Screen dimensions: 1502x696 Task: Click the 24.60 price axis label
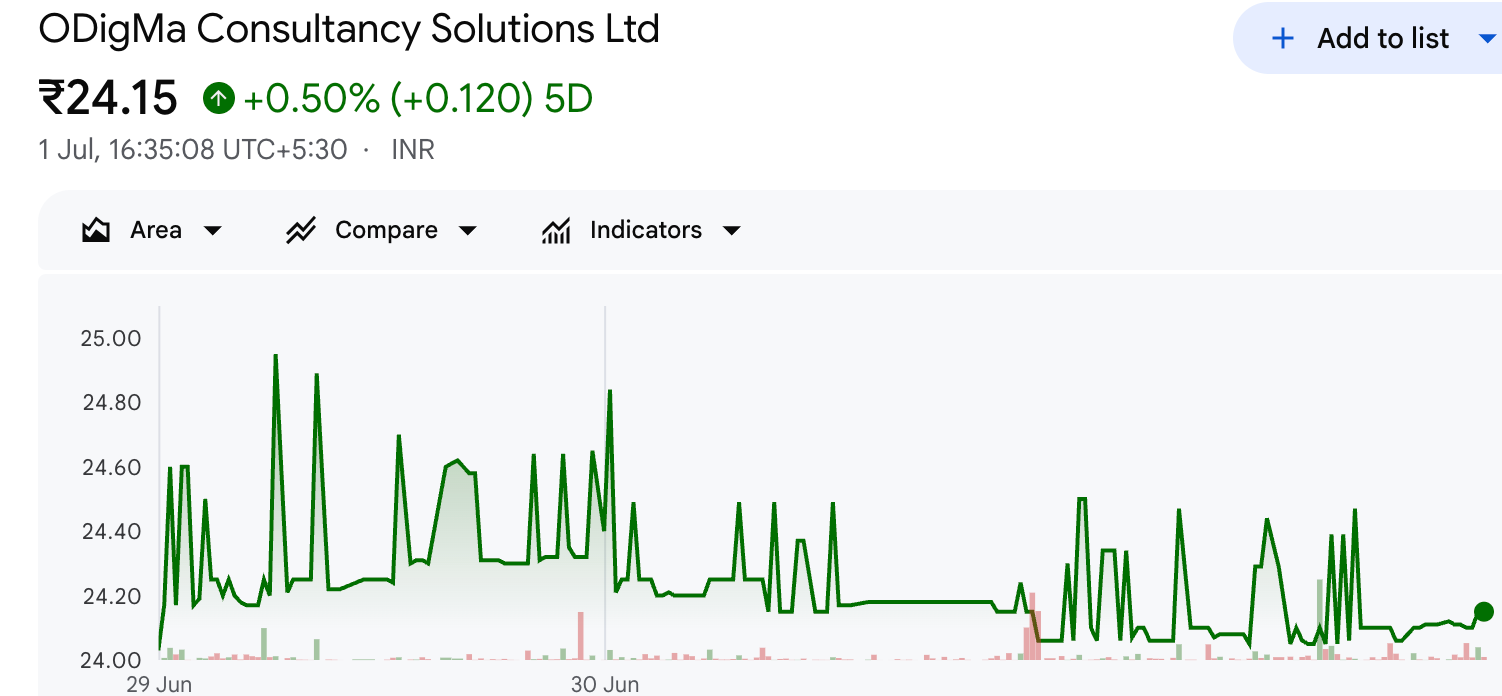click(111, 467)
